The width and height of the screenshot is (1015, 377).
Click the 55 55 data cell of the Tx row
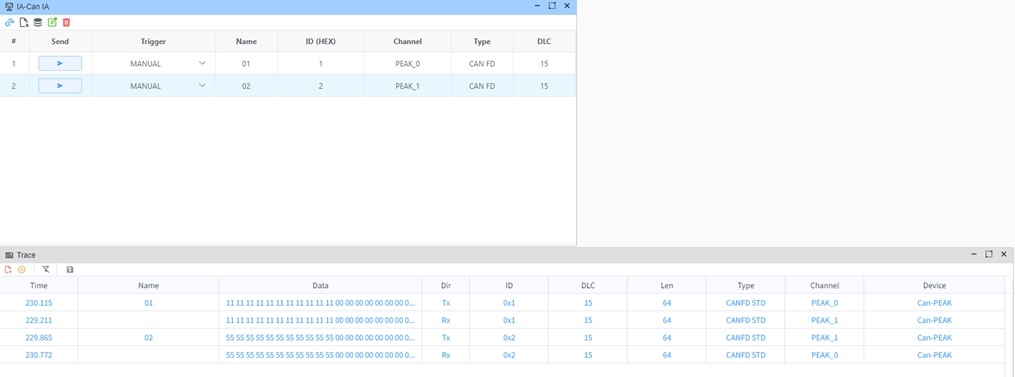click(320, 337)
